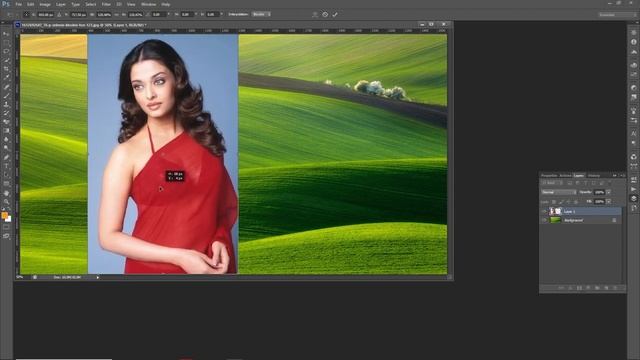
Task: Select the Dodge tool
Action: point(6,148)
